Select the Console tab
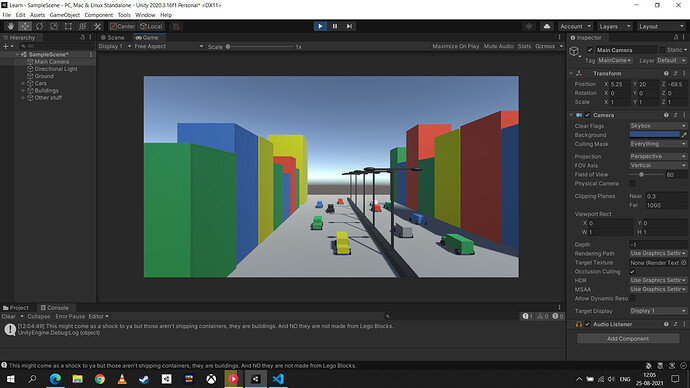This screenshot has height=388, width=690. (x=55, y=308)
